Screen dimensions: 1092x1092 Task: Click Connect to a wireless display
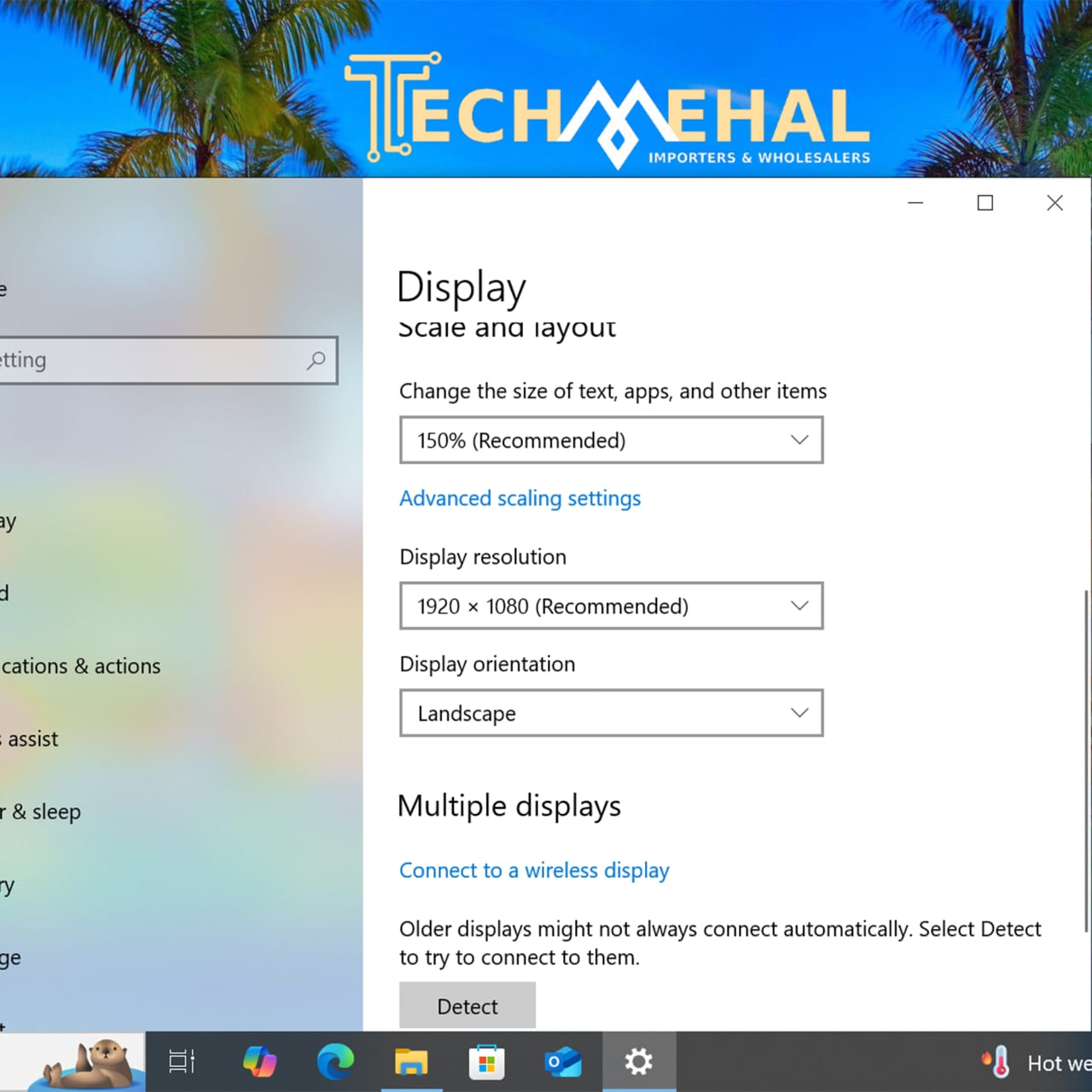pos(535,870)
